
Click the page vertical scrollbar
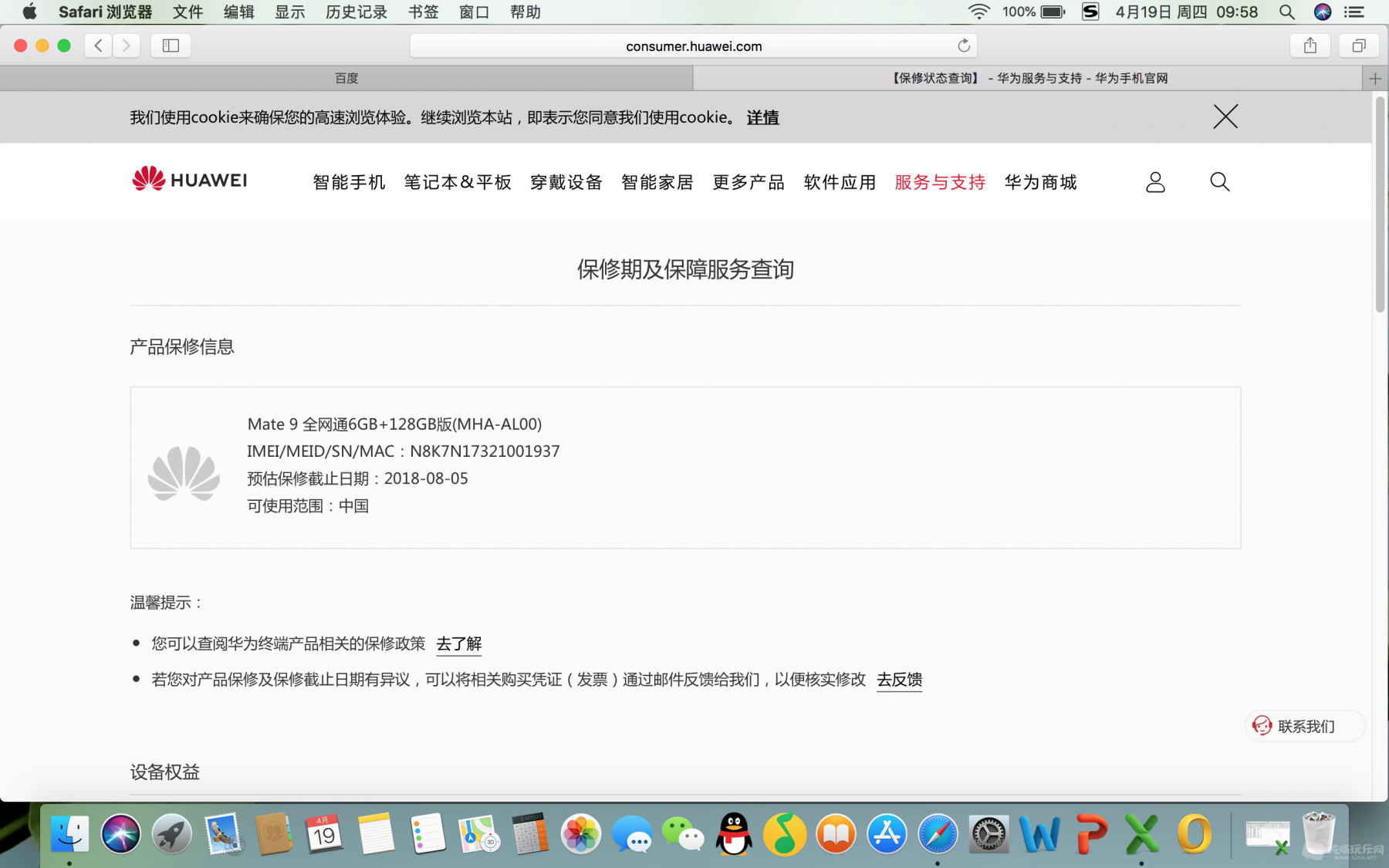point(1380,204)
